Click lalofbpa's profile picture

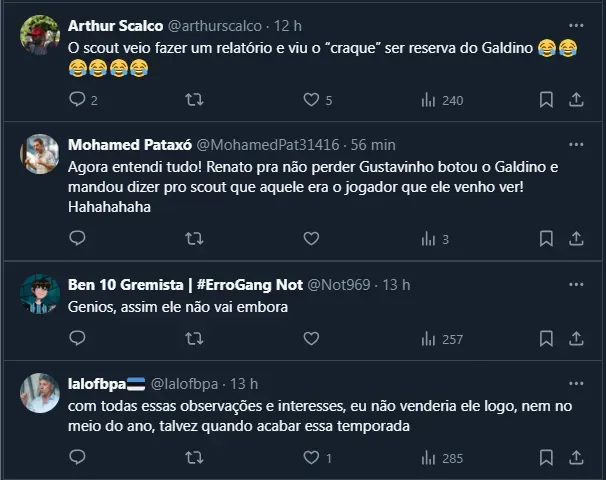(x=40, y=392)
